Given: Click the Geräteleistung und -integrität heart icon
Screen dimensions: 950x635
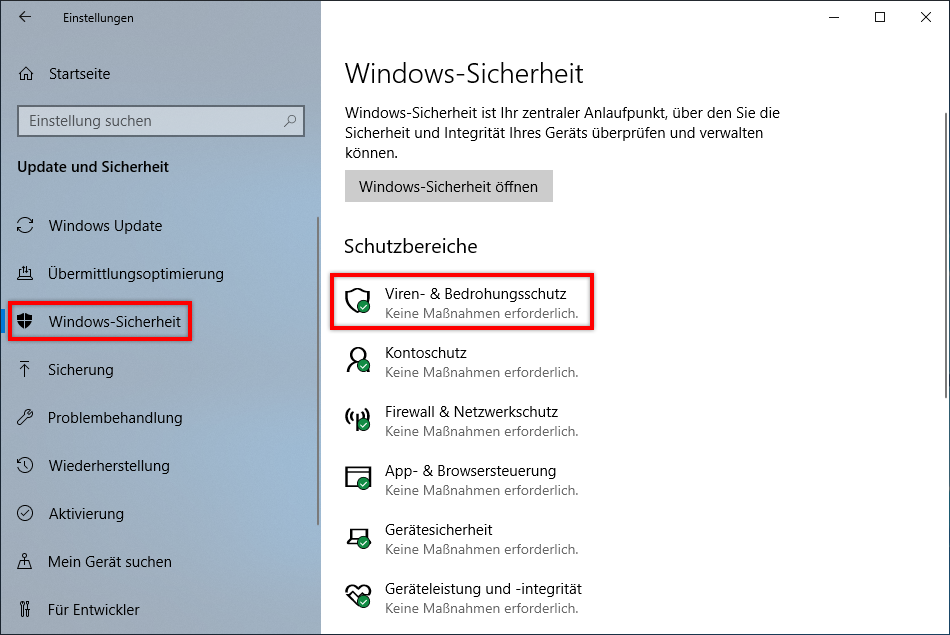Looking at the screenshot, I should (x=357, y=596).
